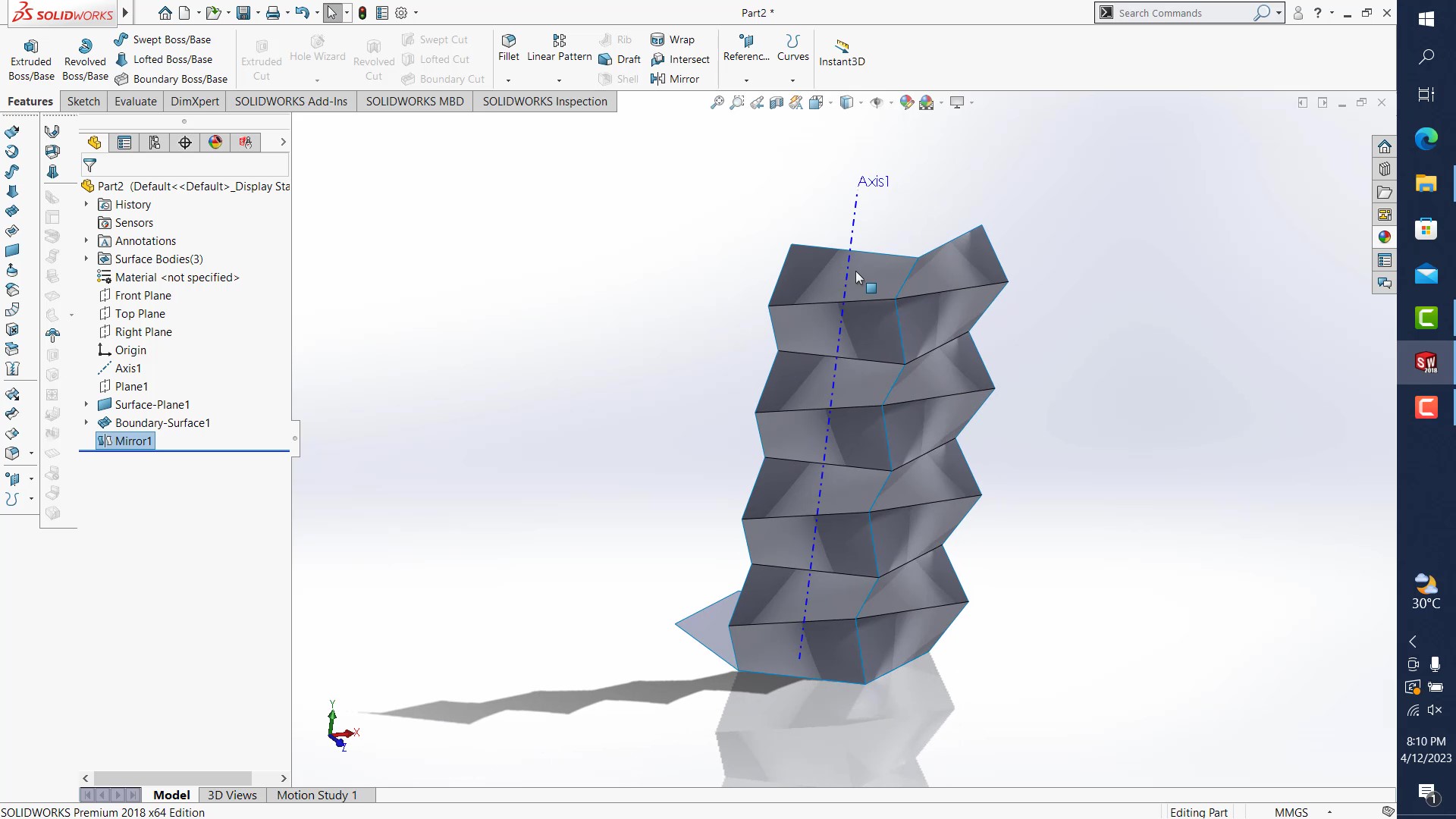This screenshot has width=1456, height=819.
Task: Open the Linear Pattern dropdown arrow
Action: point(559,80)
